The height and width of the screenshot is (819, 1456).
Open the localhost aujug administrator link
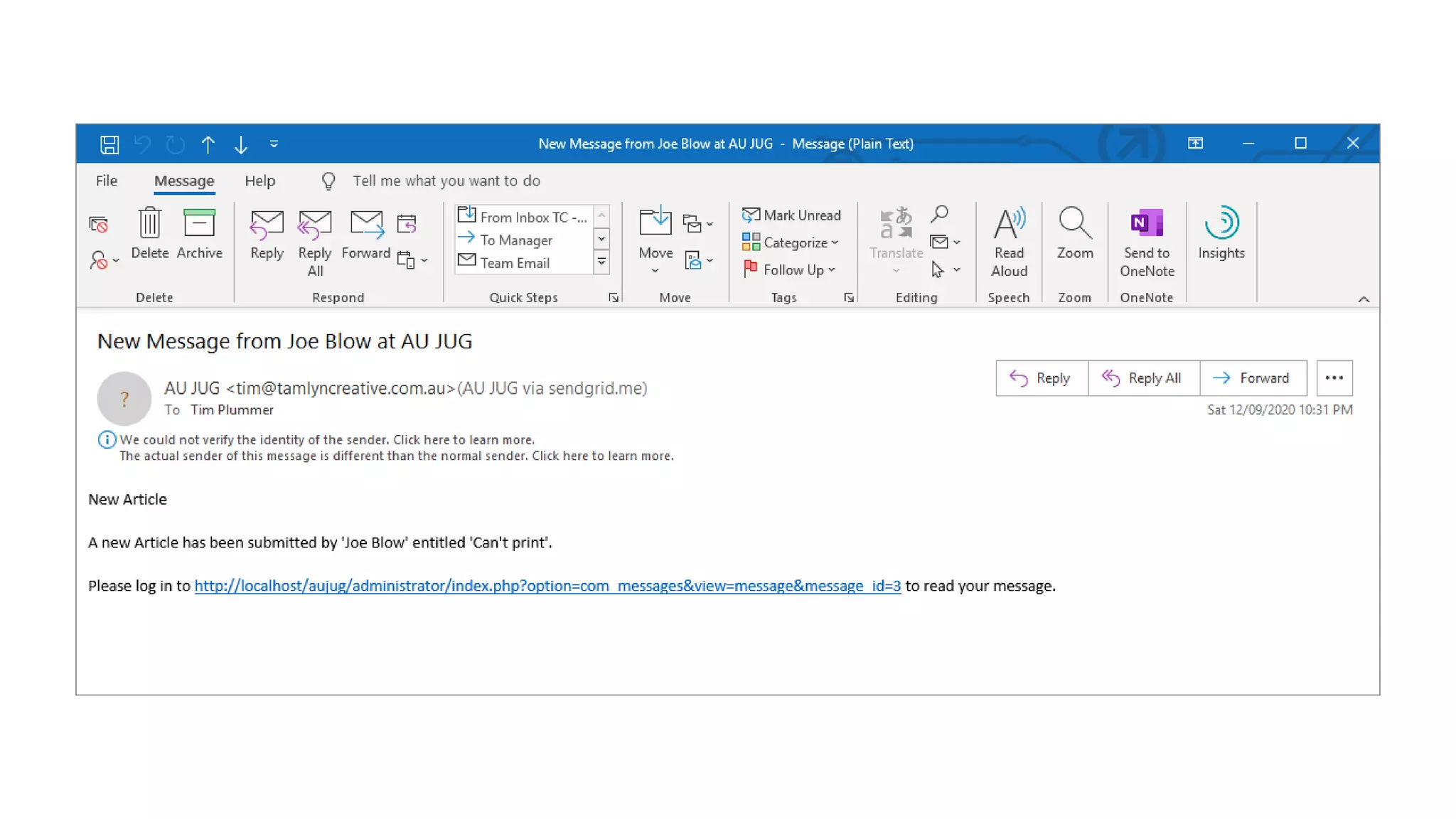tap(547, 586)
